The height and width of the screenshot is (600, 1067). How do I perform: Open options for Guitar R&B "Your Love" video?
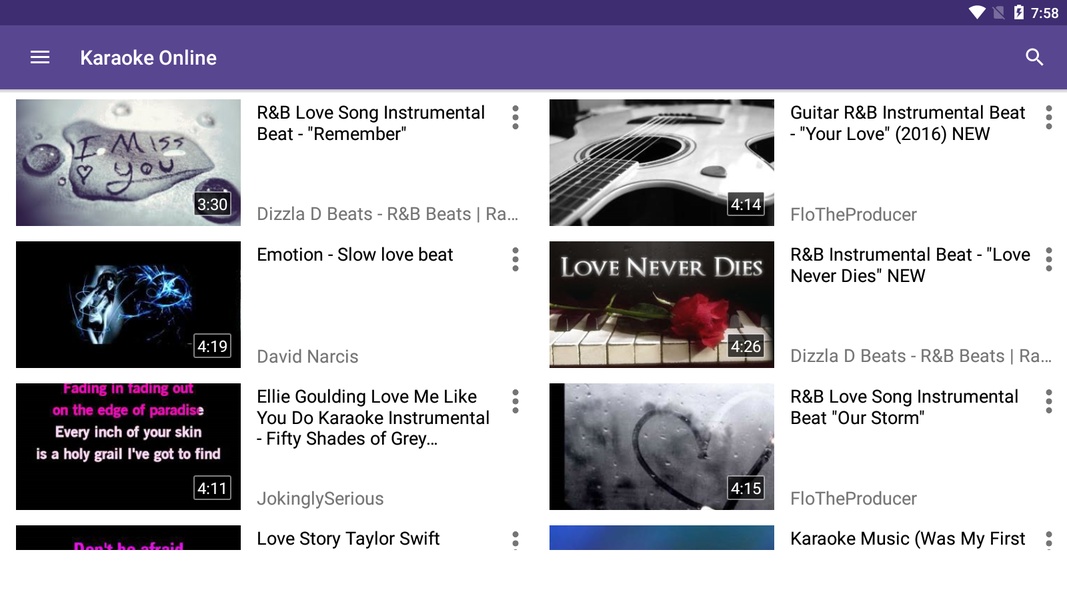point(1049,117)
